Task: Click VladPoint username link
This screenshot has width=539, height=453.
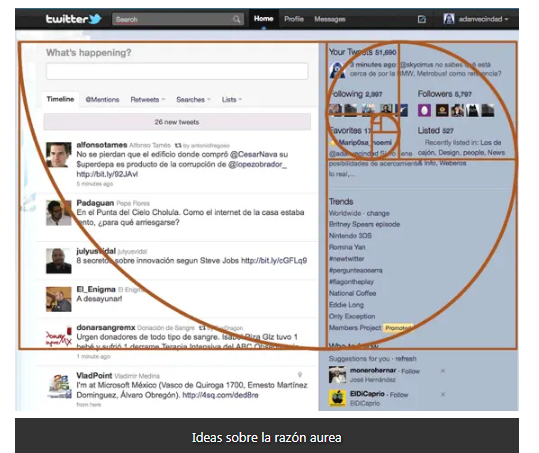Action: pyautogui.click(x=94, y=376)
